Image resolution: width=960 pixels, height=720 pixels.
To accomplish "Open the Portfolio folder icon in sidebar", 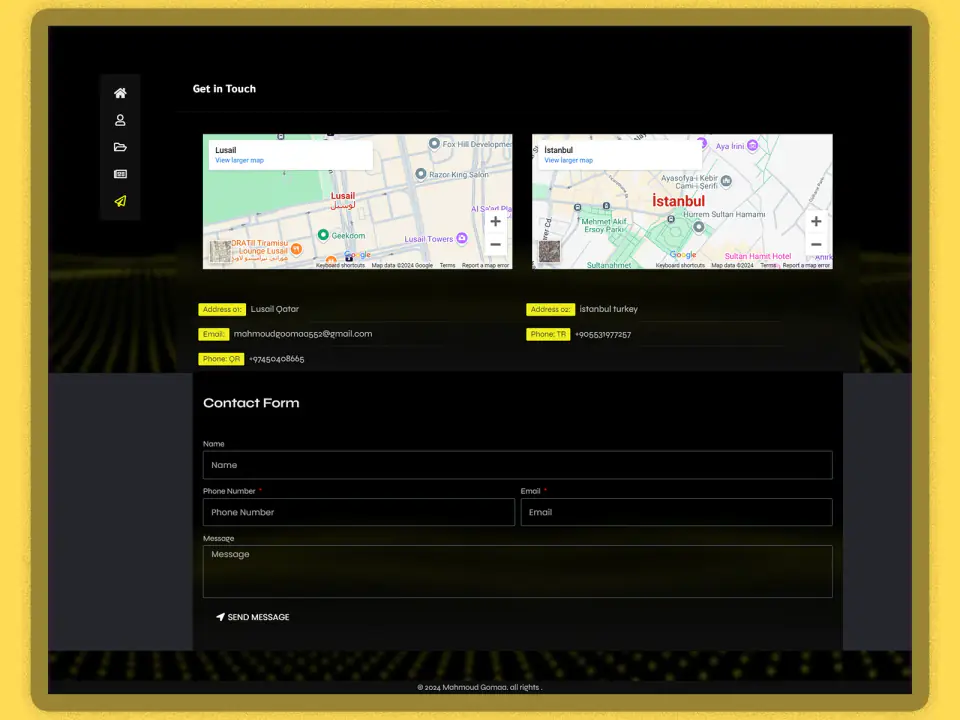I will 120,147.
